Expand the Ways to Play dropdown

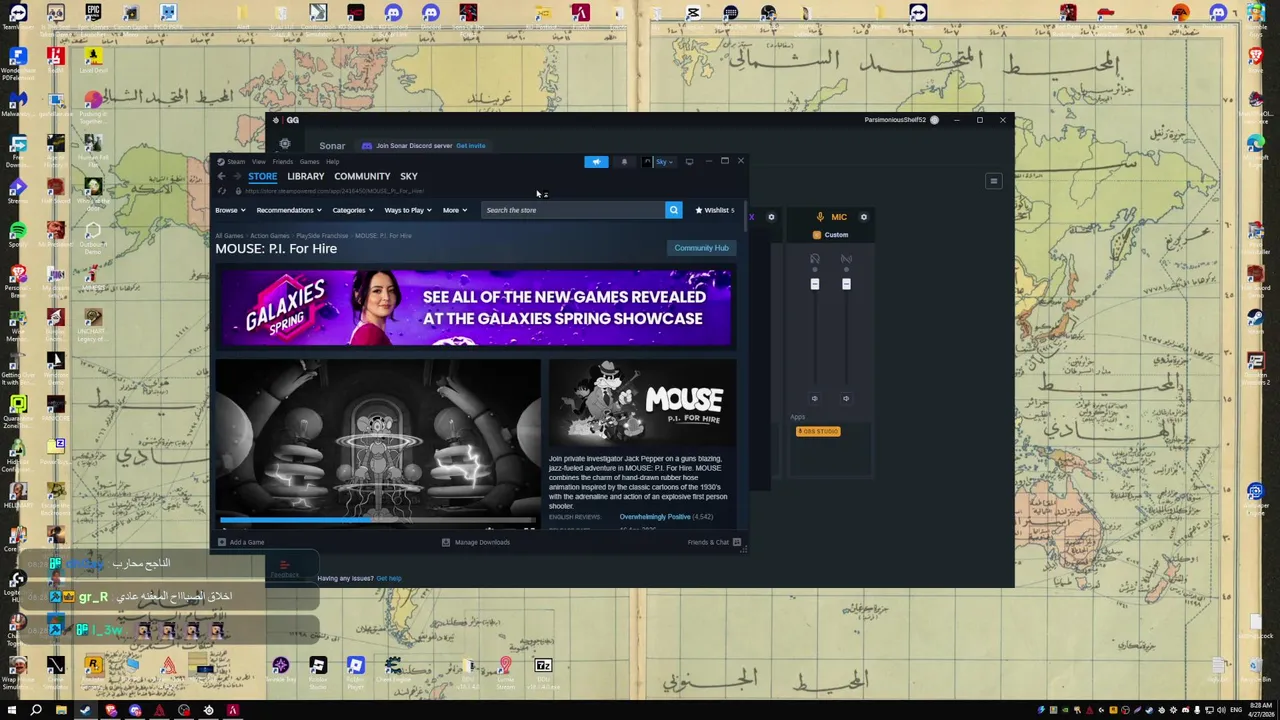click(x=408, y=210)
